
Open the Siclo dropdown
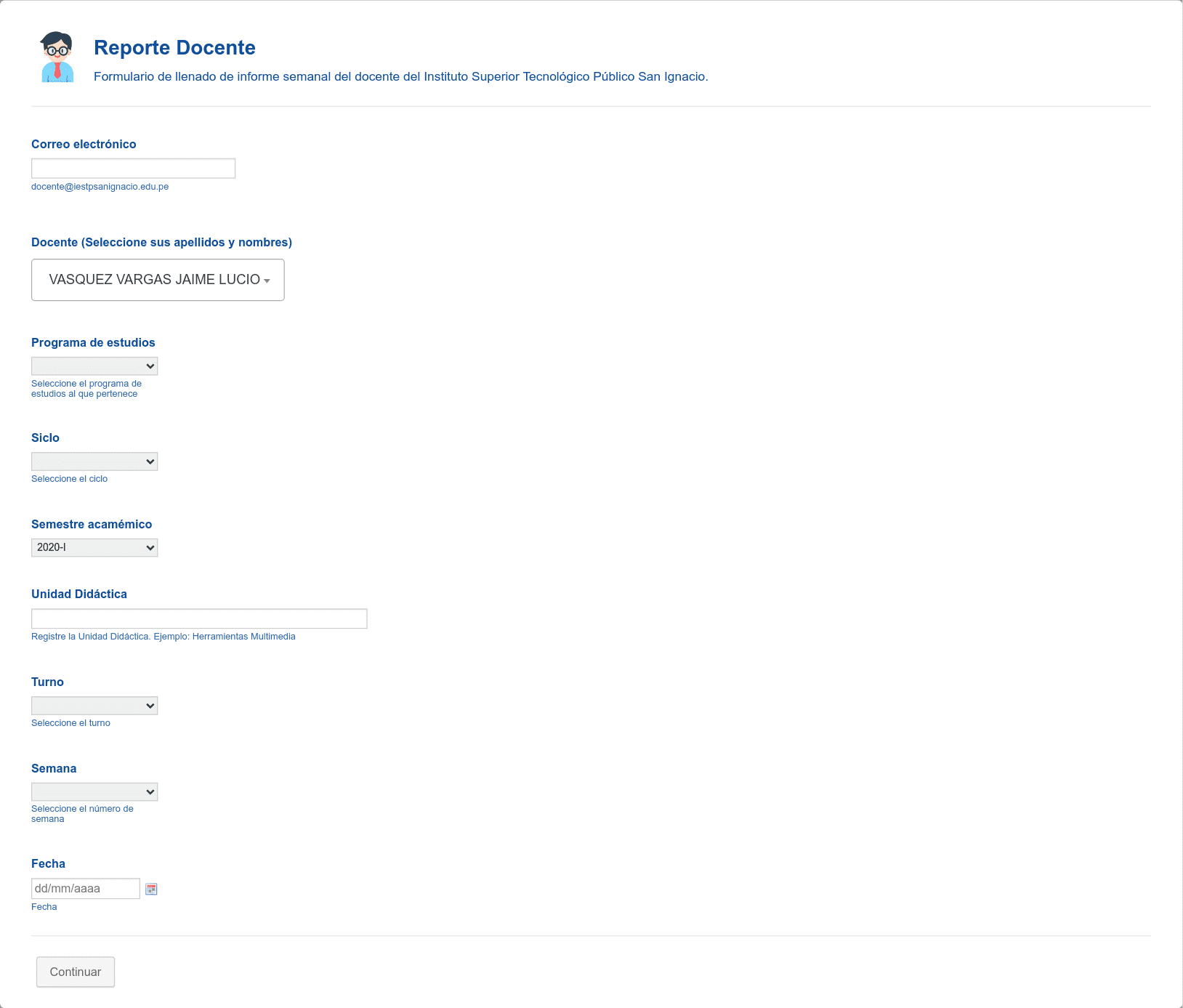pyautogui.click(x=94, y=461)
